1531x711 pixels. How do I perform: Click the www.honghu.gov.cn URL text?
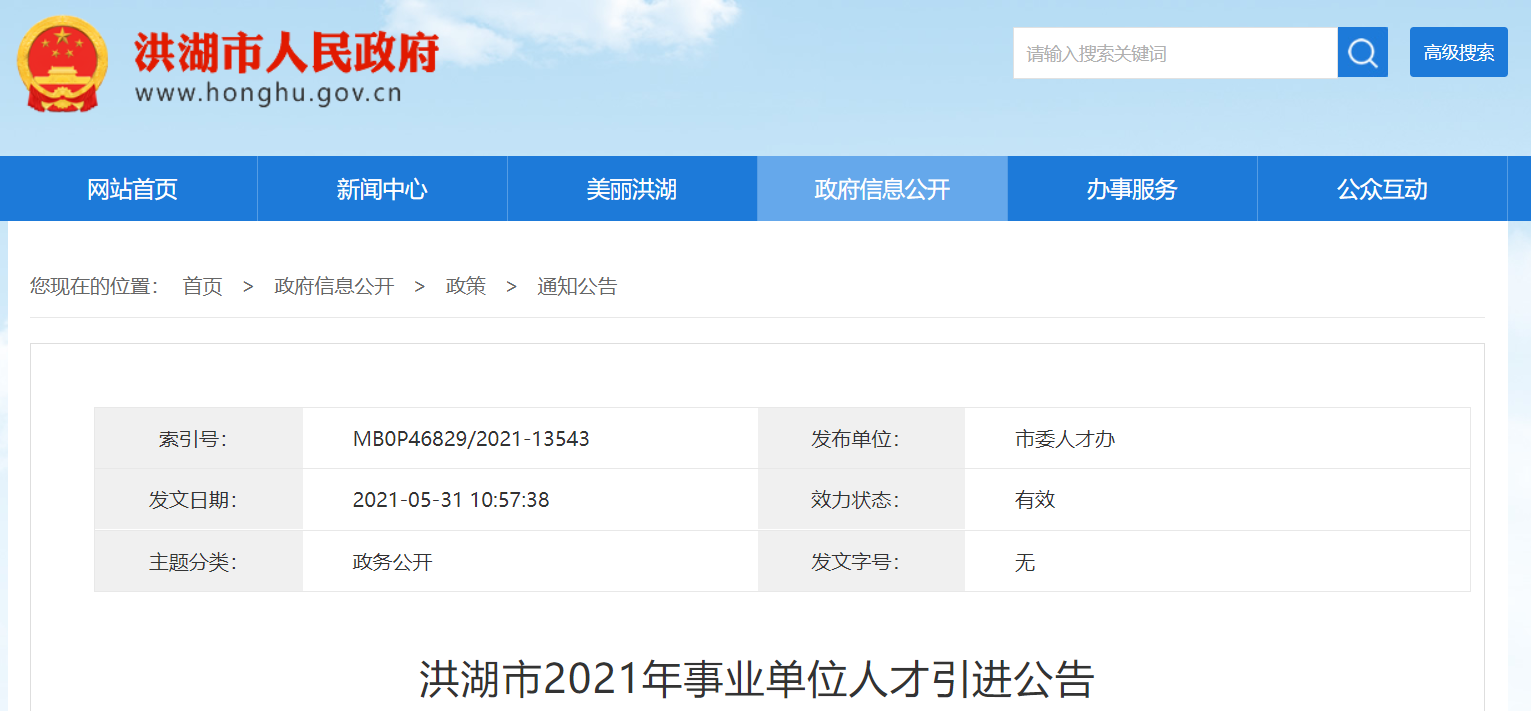tap(268, 94)
